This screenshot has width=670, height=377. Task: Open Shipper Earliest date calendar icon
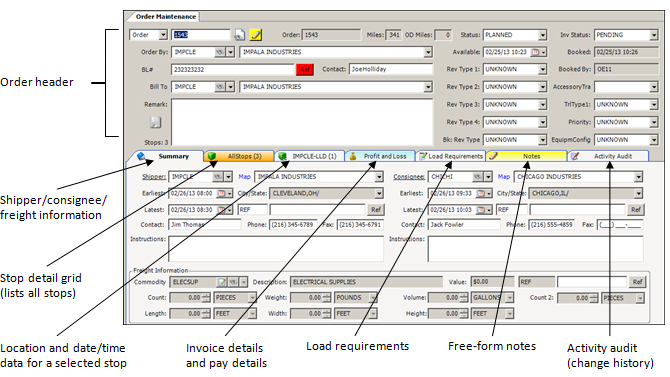[221, 194]
